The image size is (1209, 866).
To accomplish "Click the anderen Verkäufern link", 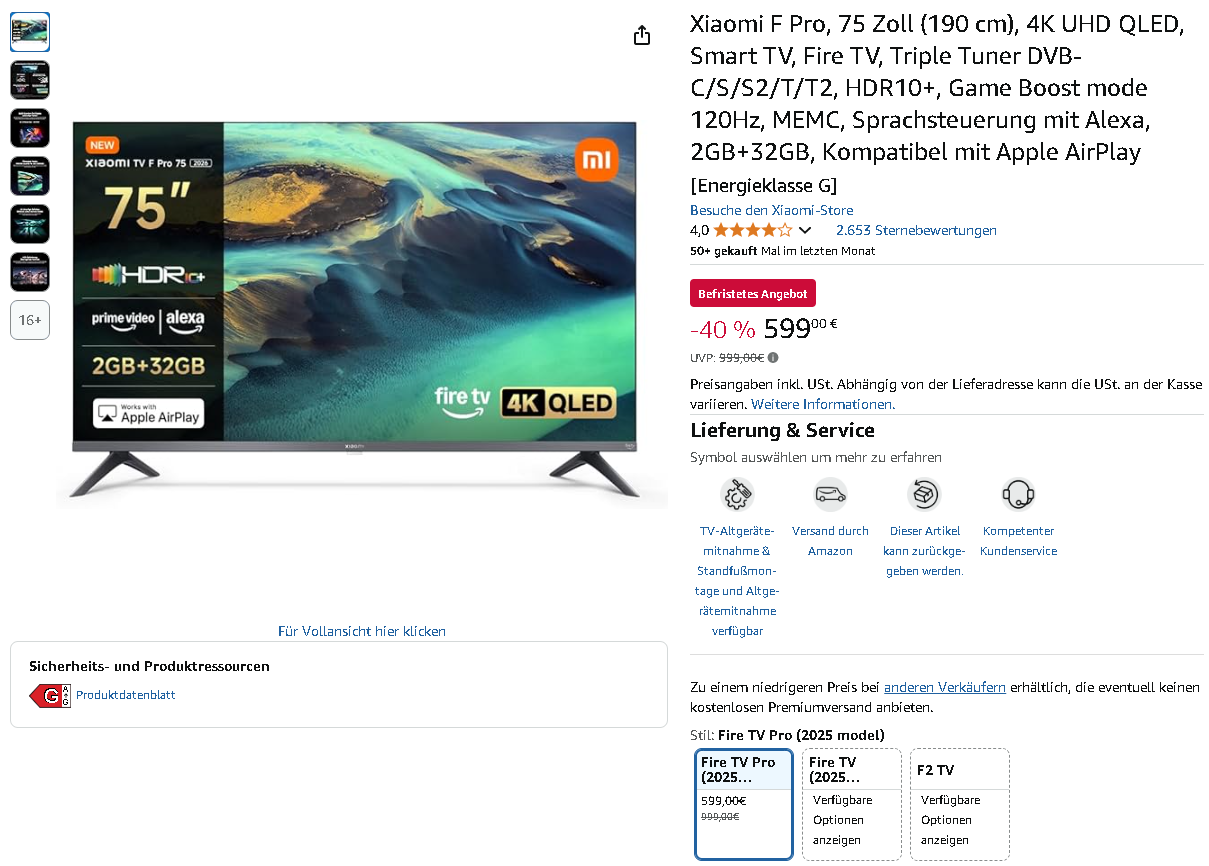I will pos(944,687).
